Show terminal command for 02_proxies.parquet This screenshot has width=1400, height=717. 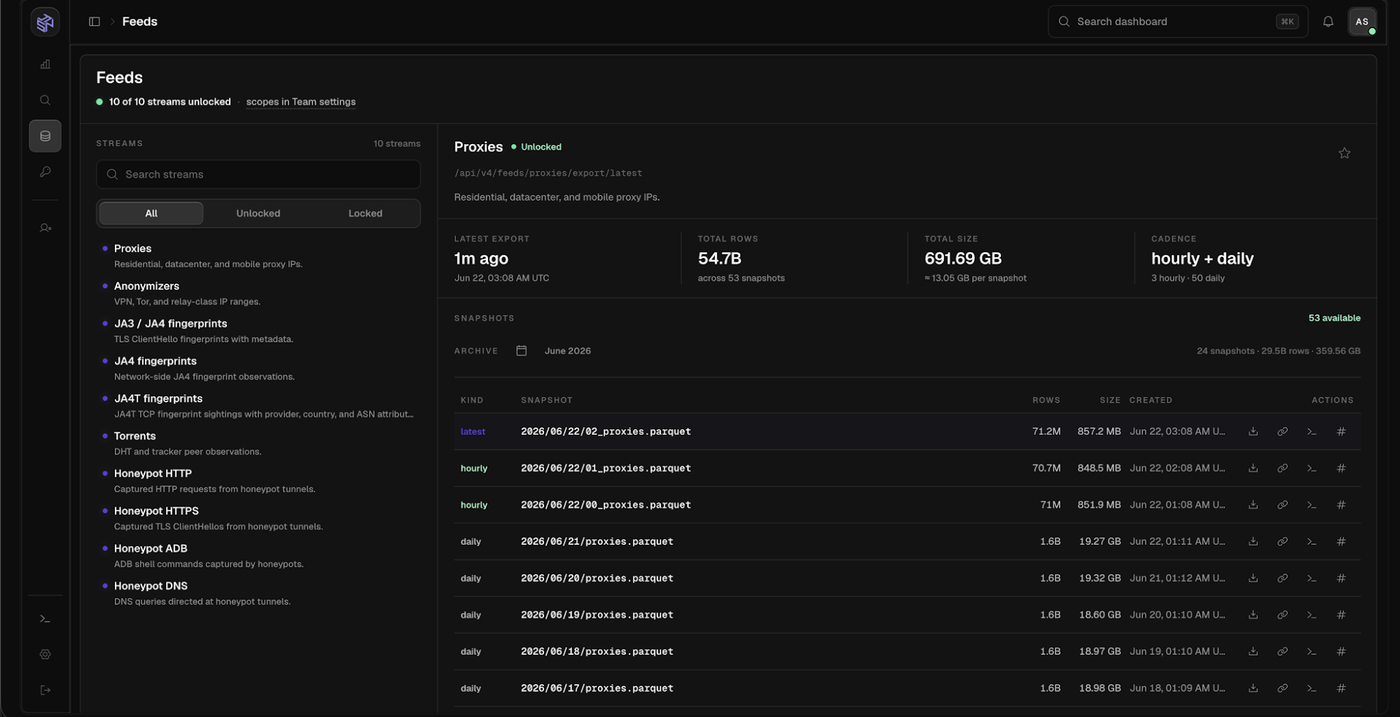(1311, 432)
